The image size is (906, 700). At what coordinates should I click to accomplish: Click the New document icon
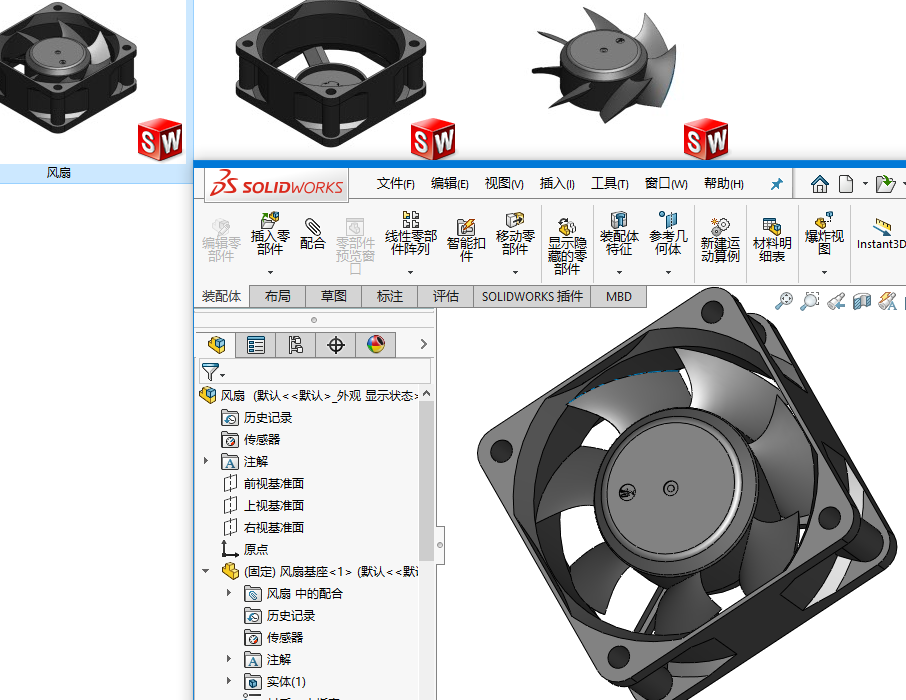click(846, 184)
